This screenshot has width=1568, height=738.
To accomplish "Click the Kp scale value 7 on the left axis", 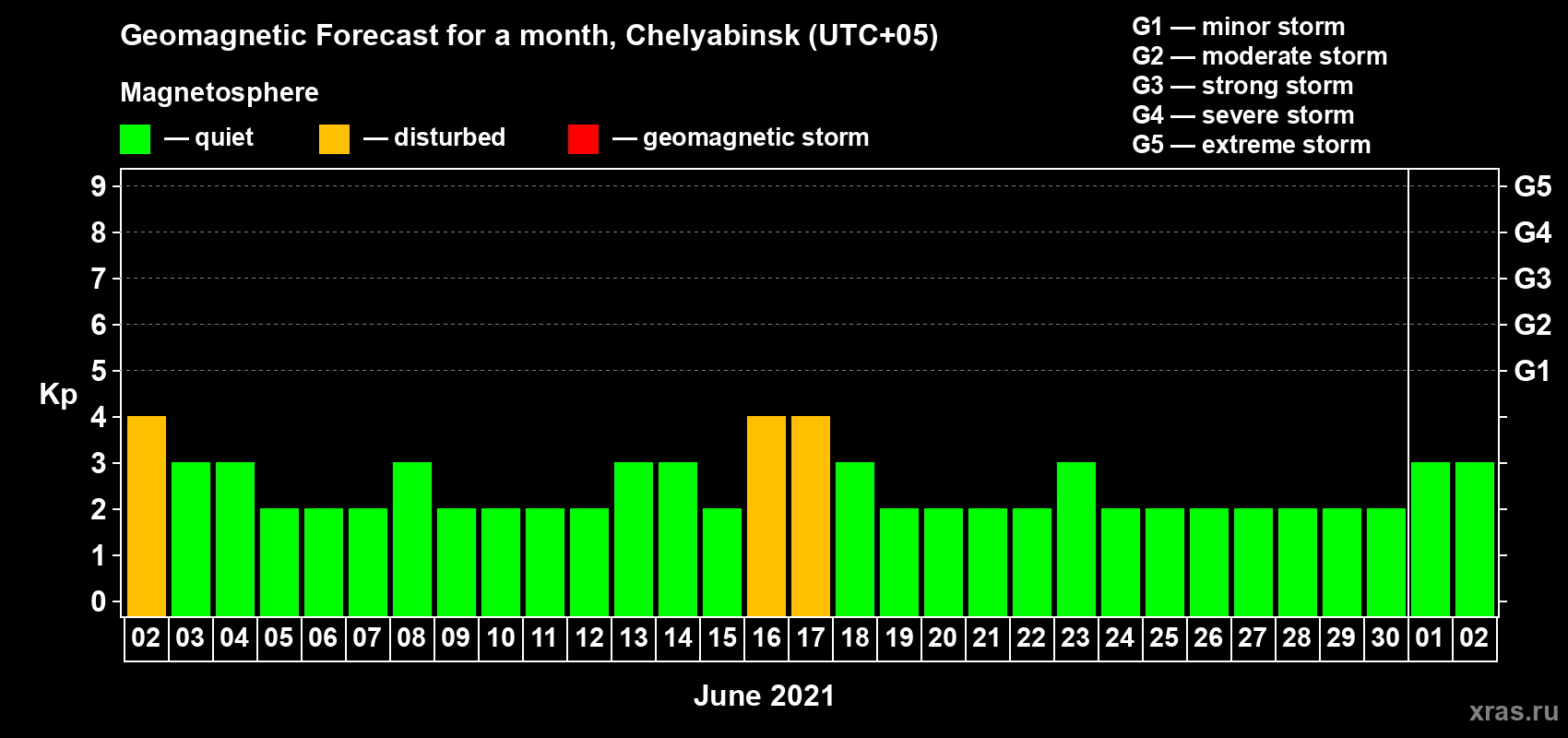I will tap(99, 279).
